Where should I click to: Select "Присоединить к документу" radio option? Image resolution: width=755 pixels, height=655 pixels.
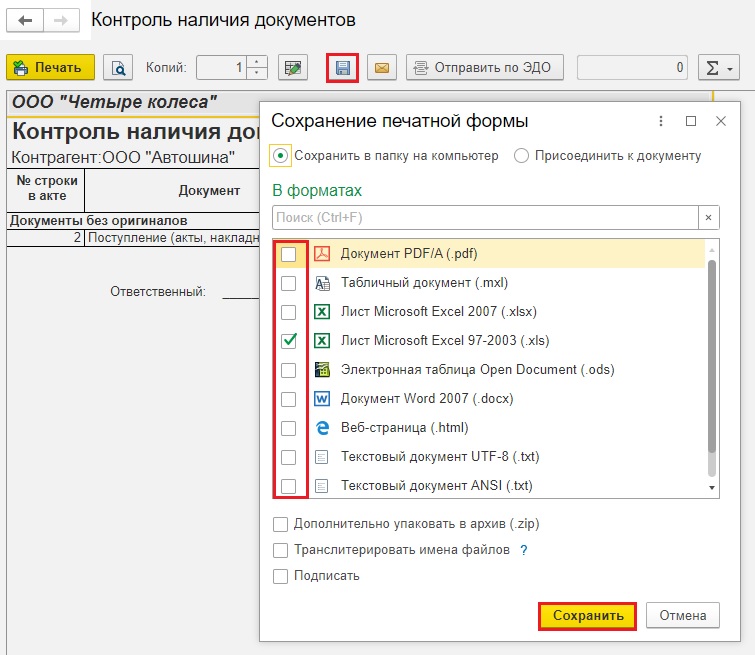pyautogui.click(x=521, y=156)
